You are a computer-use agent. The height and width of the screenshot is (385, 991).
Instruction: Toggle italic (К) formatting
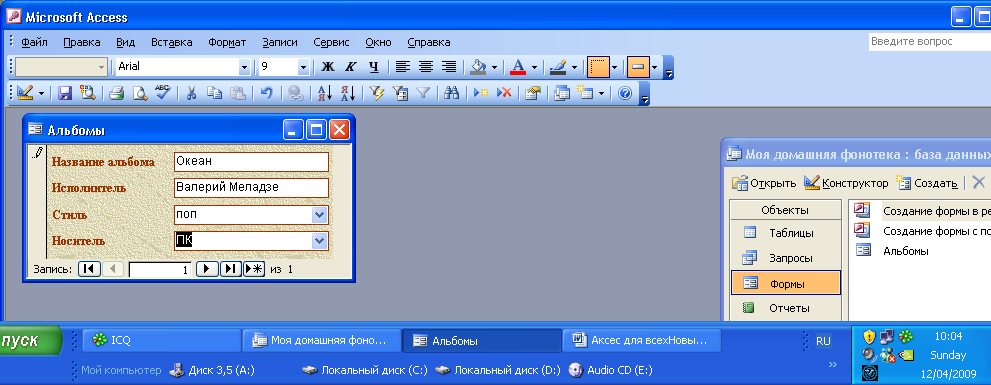pyautogui.click(x=351, y=66)
